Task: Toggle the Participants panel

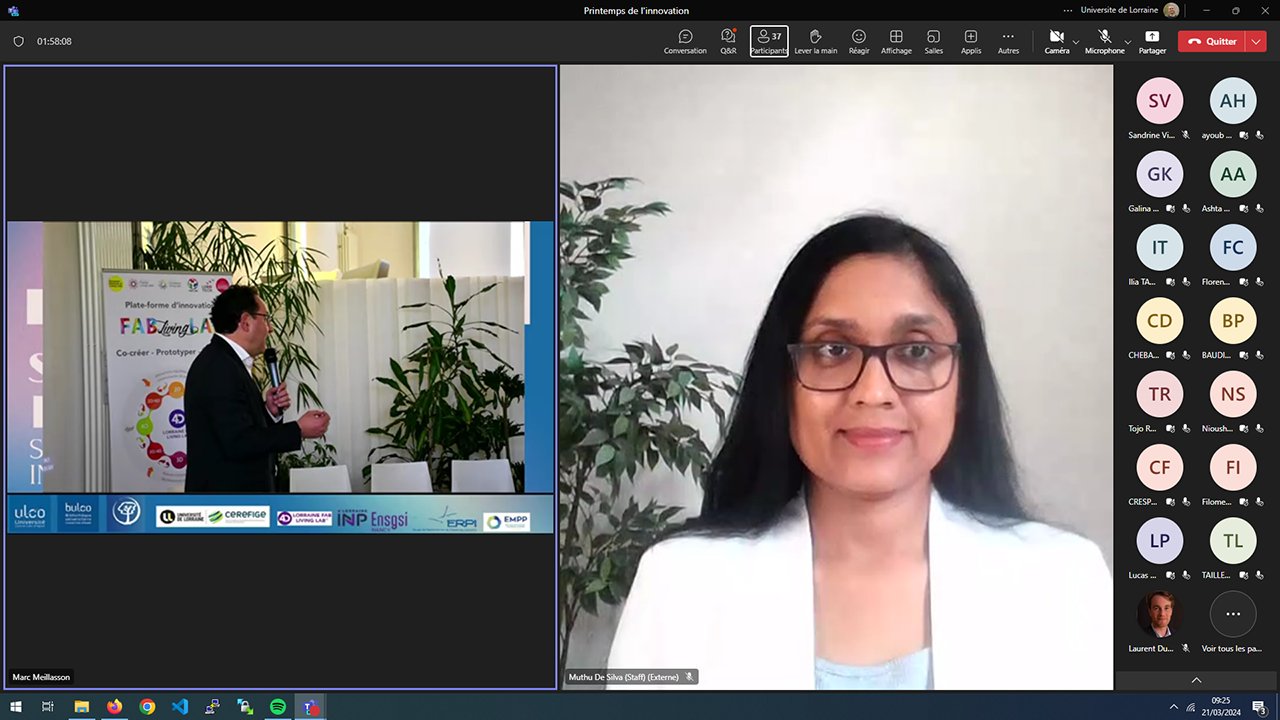Action: (x=769, y=41)
